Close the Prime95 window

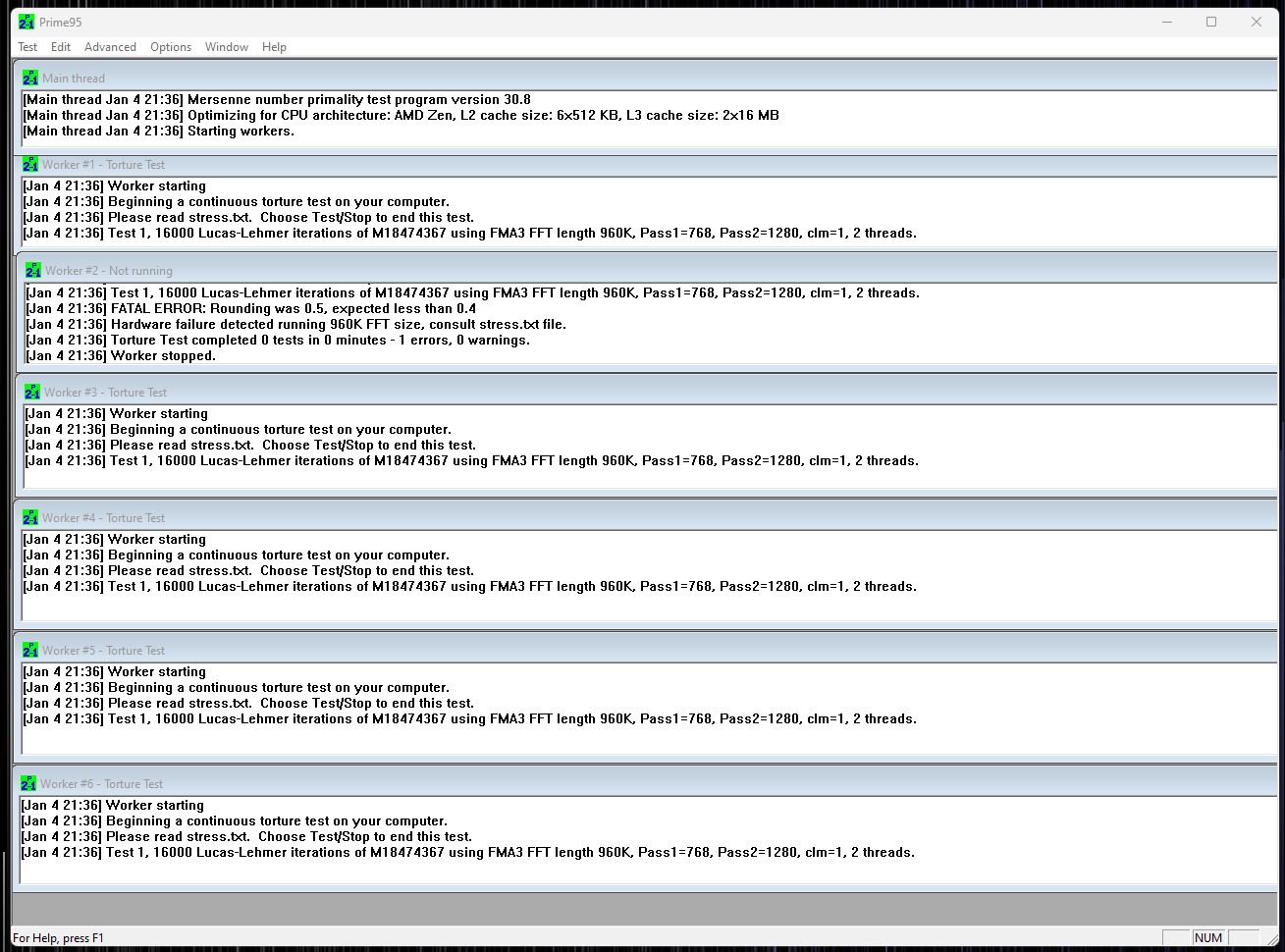point(1256,22)
